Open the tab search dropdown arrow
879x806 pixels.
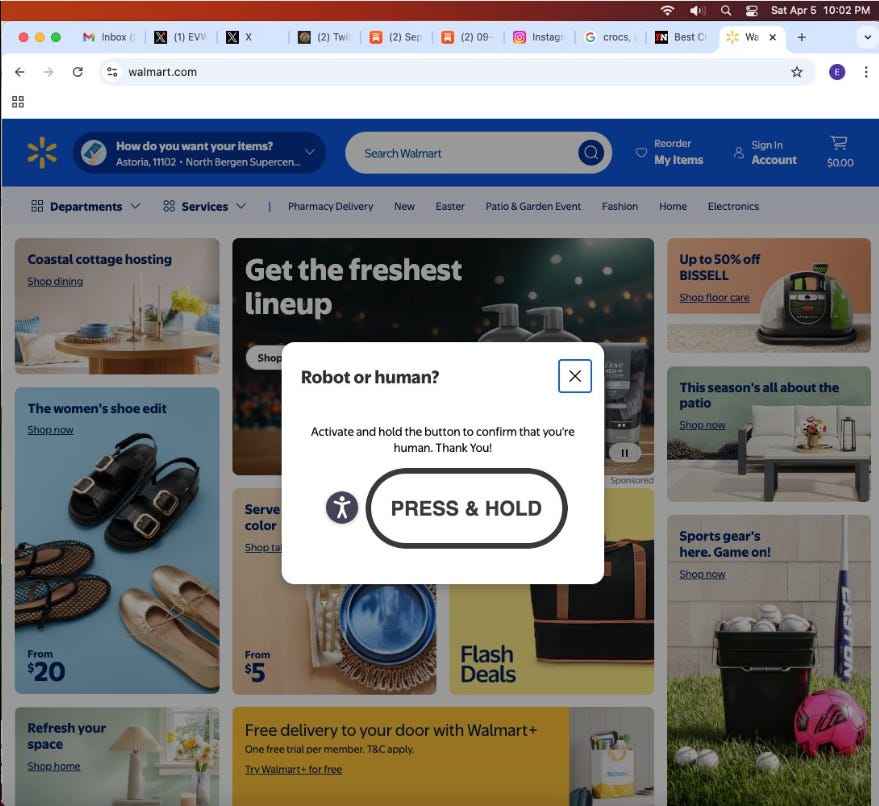(867, 38)
